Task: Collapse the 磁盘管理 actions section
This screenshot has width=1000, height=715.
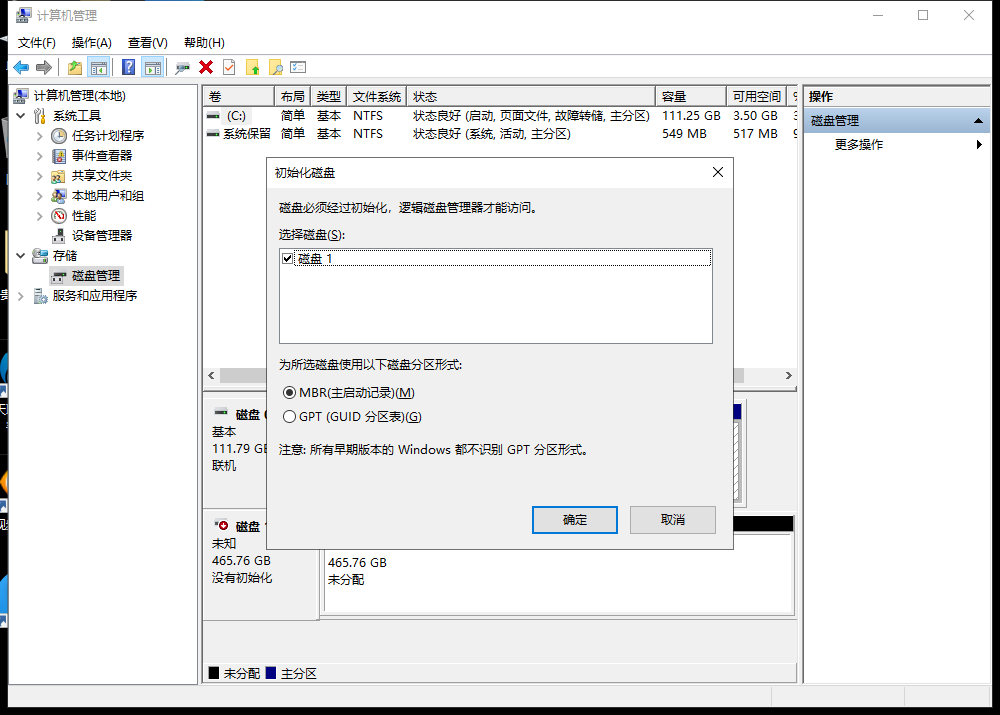Action: [x=978, y=121]
